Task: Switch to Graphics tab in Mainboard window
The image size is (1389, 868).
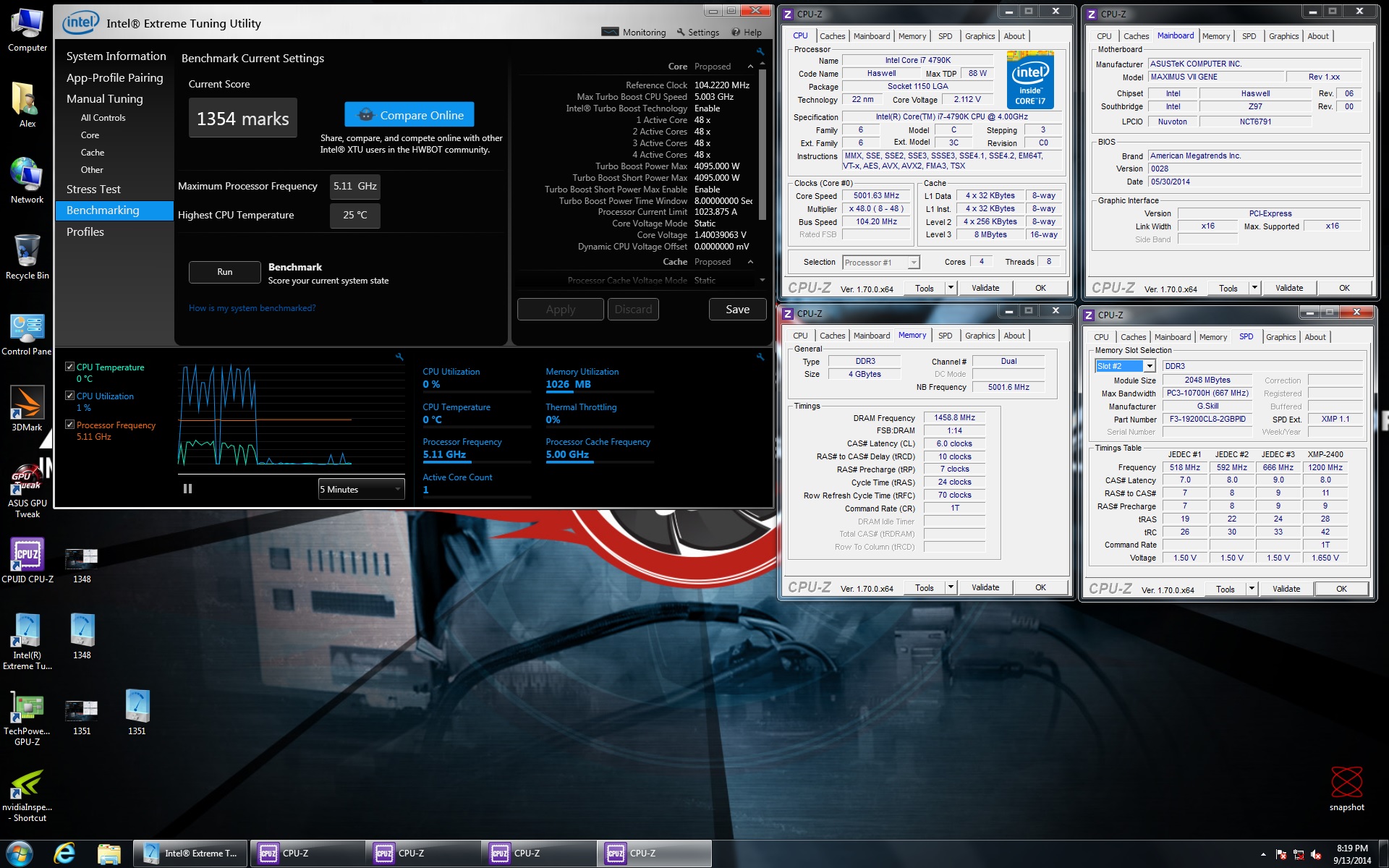Action: pyautogui.click(x=1283, y=36)
